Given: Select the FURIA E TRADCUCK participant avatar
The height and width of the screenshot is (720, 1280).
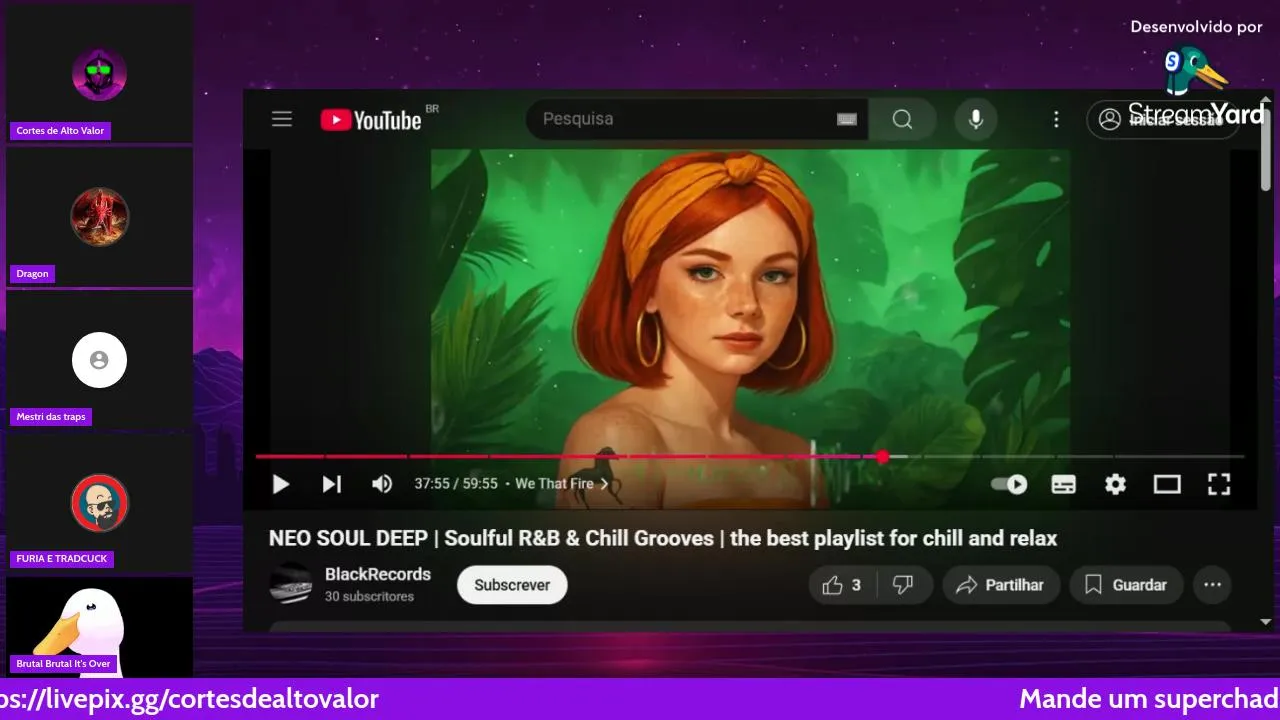Looking at the screenshot, I should click(99, 503).
